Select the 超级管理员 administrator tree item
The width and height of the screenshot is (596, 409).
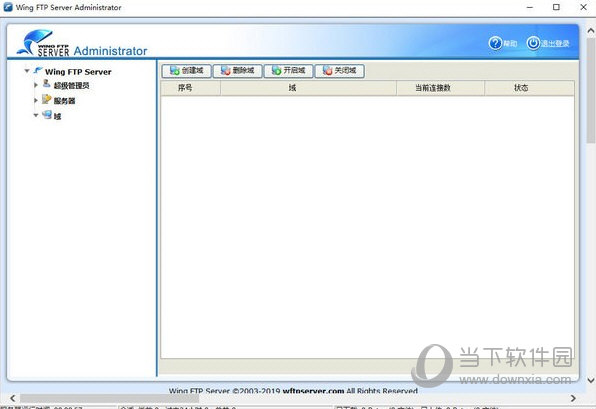coord(71,86)
